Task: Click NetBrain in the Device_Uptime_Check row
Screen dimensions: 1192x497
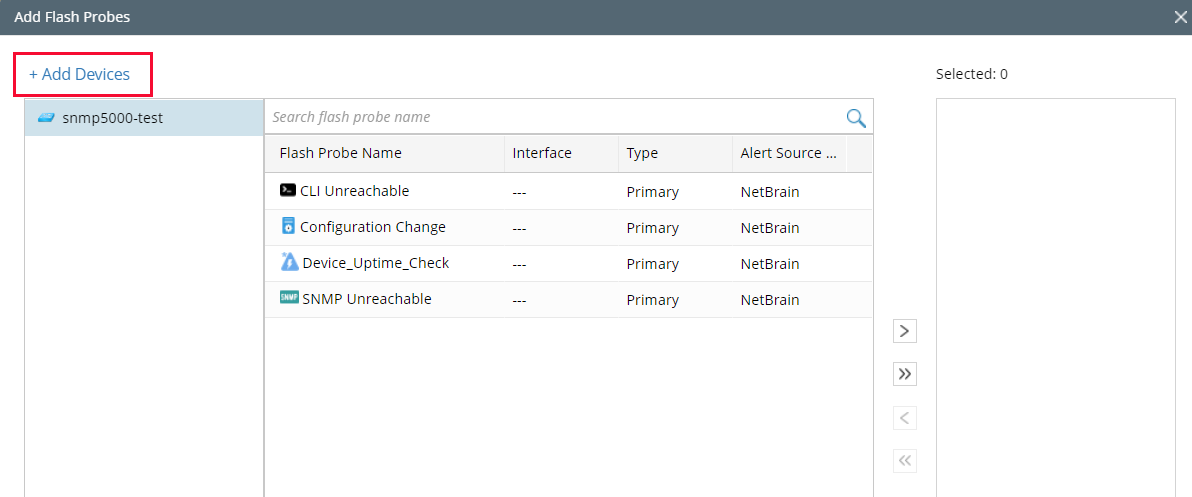Action: [x=770, y=264]
